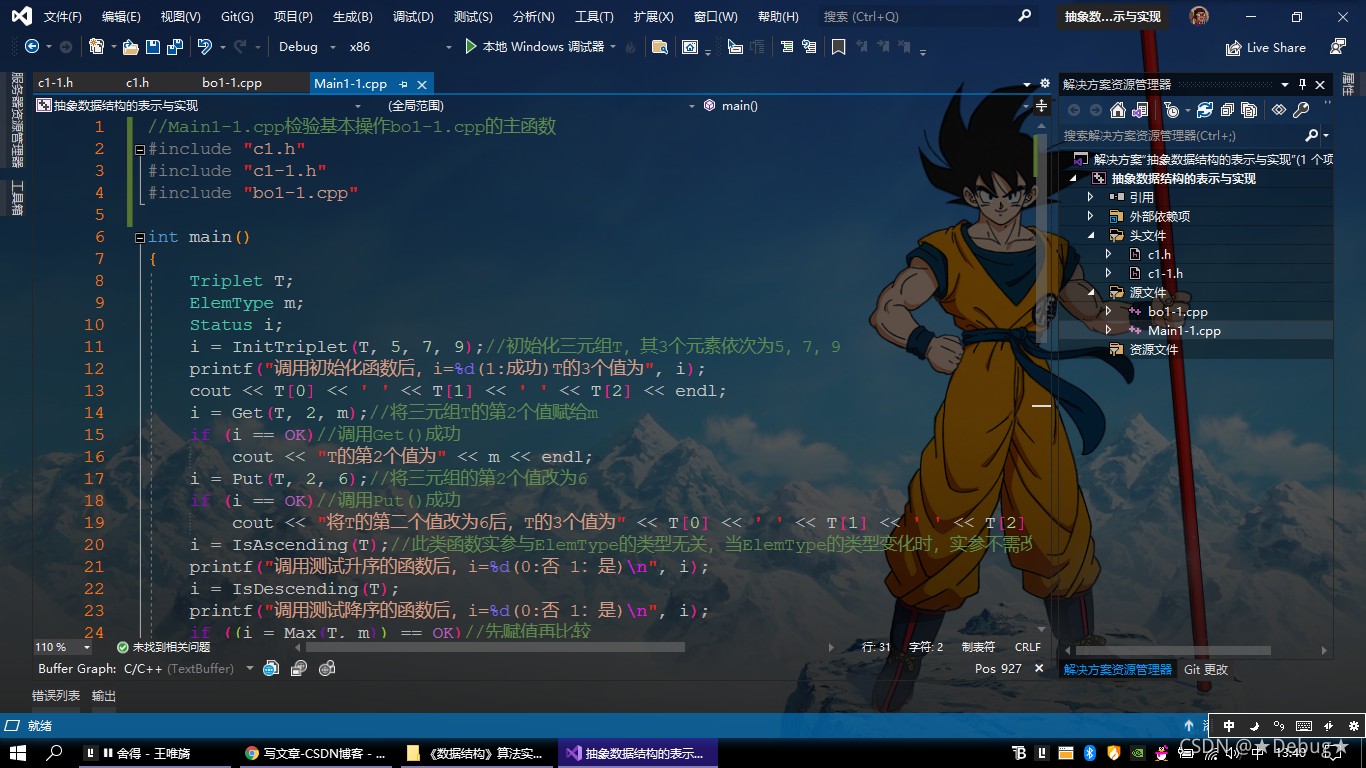Switch to the c1.h editor tab
This screenshot has width=1366, height=768.
coord(137,83)
